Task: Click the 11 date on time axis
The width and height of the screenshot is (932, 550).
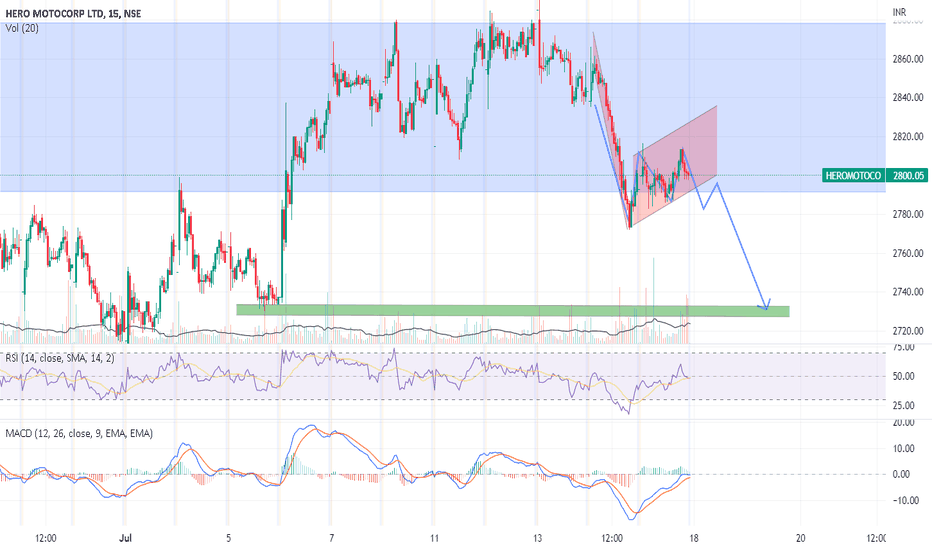Action: [434, 538]
